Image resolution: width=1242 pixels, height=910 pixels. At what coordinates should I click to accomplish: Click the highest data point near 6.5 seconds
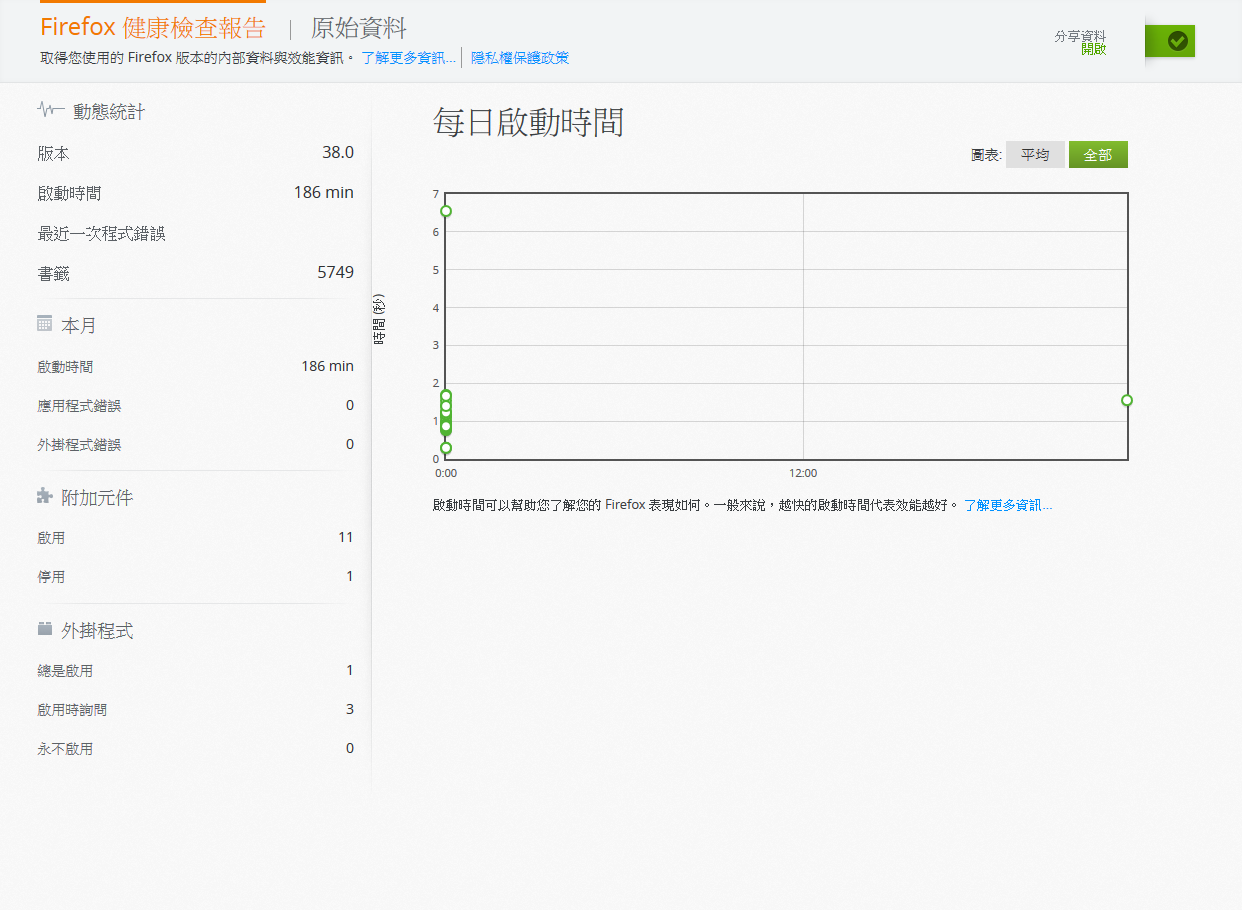[x=446, y=211]
